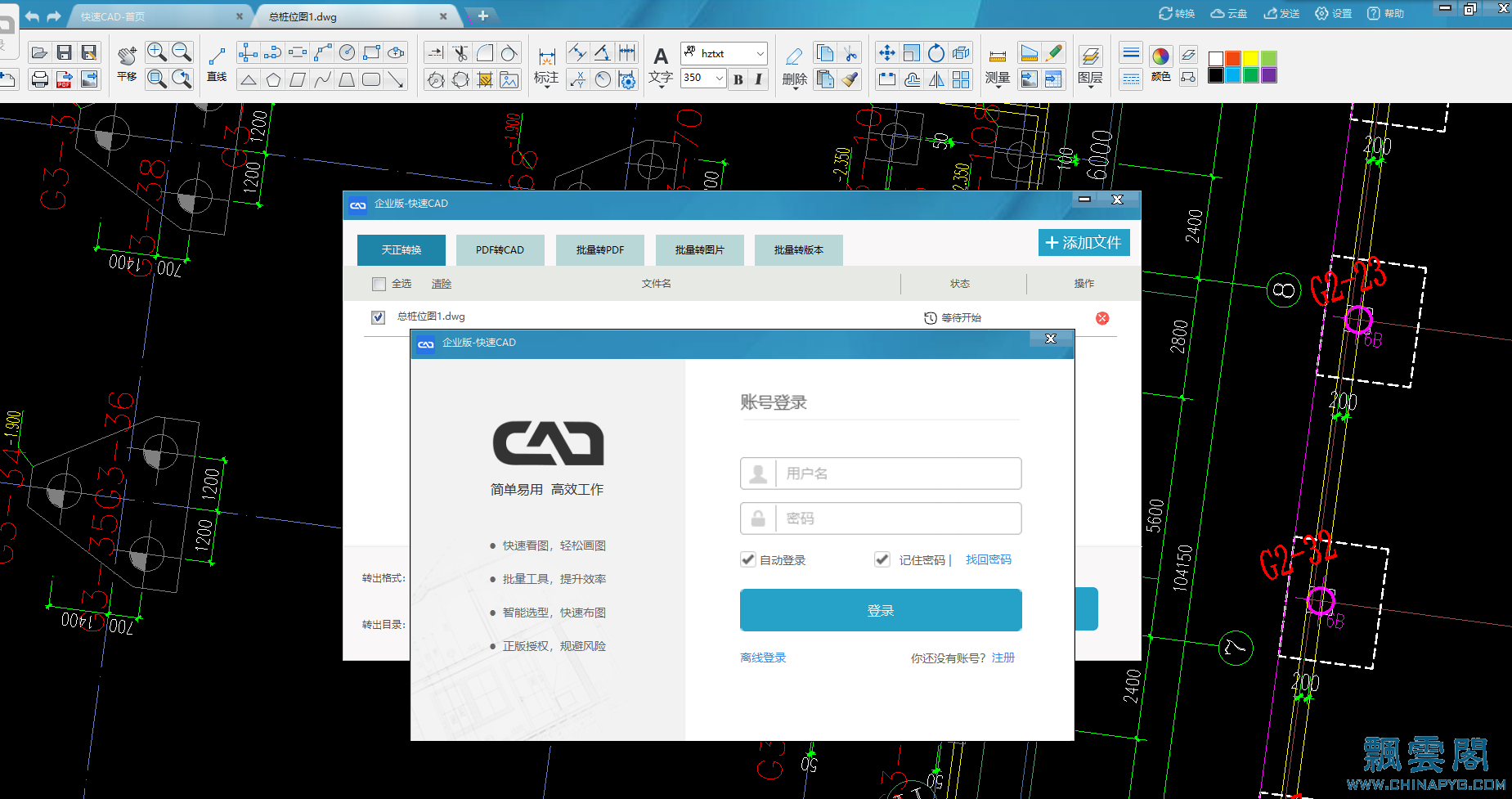Click the 注册 register link
The width and height of the screenshot is (1512, 799).
[x=1003, y=658]
